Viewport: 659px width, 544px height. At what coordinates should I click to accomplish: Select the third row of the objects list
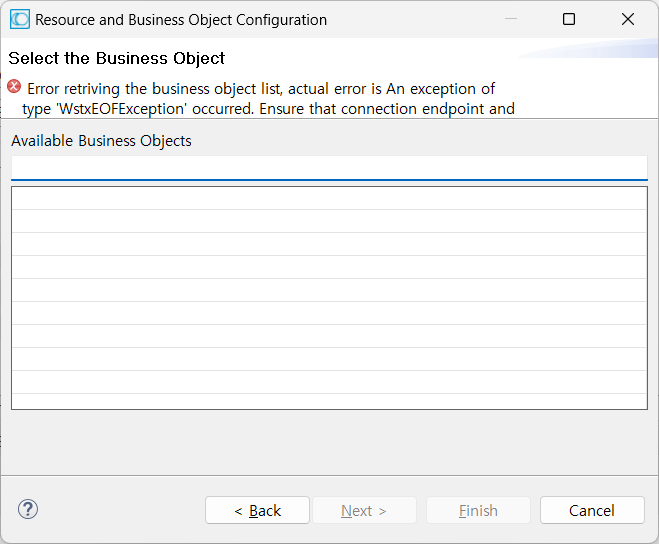[329, 244]
